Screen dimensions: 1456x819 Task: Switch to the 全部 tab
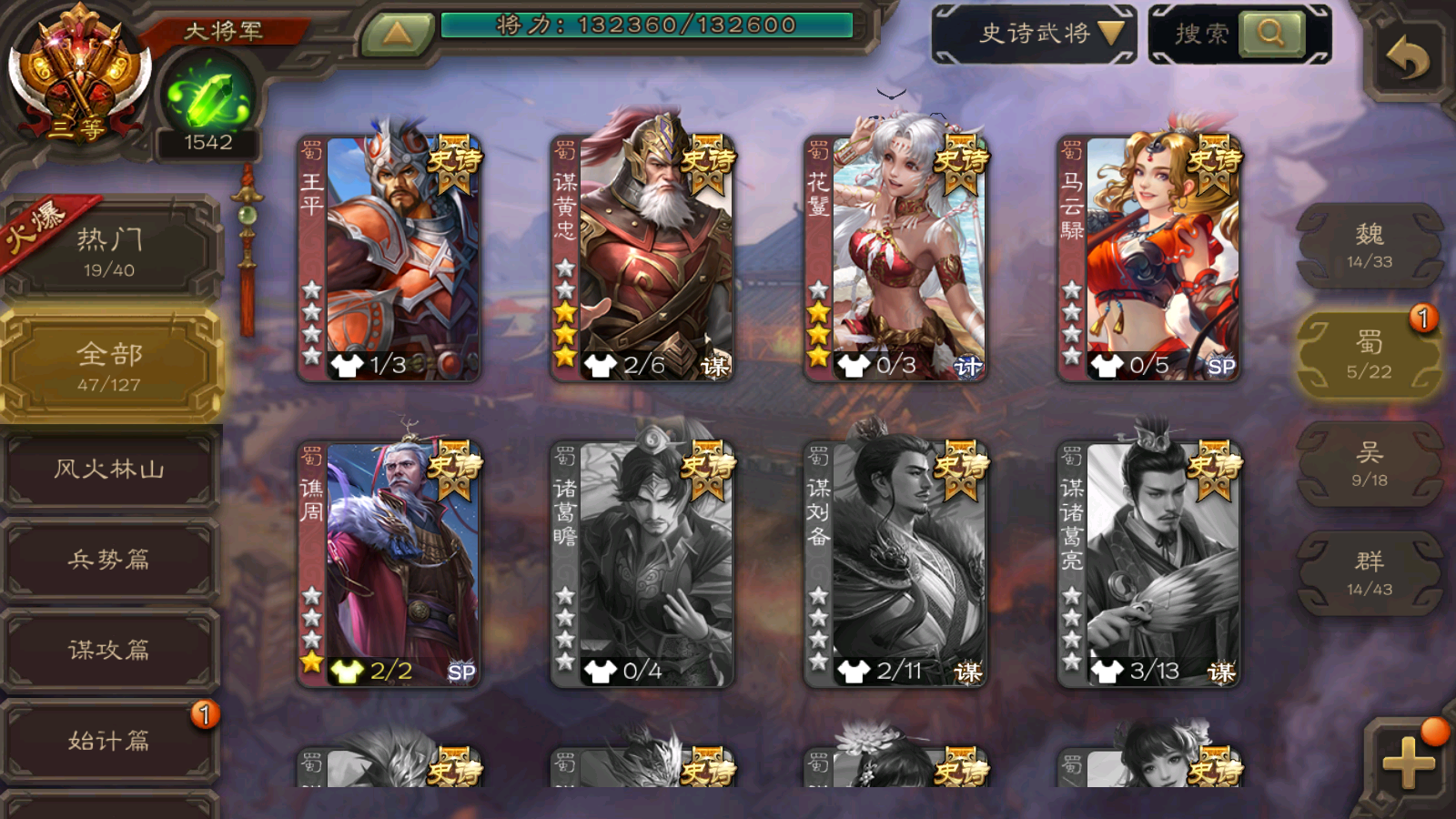[110, 367]
